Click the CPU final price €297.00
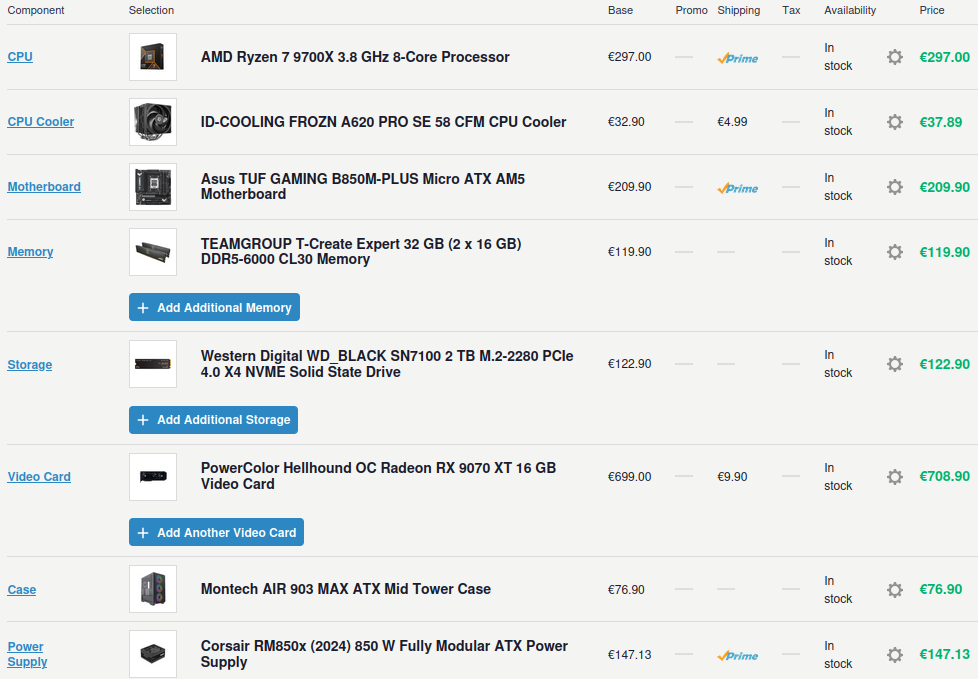Image resolution: width=978 pixels, height=679 pixels. [x=944, y=57]
